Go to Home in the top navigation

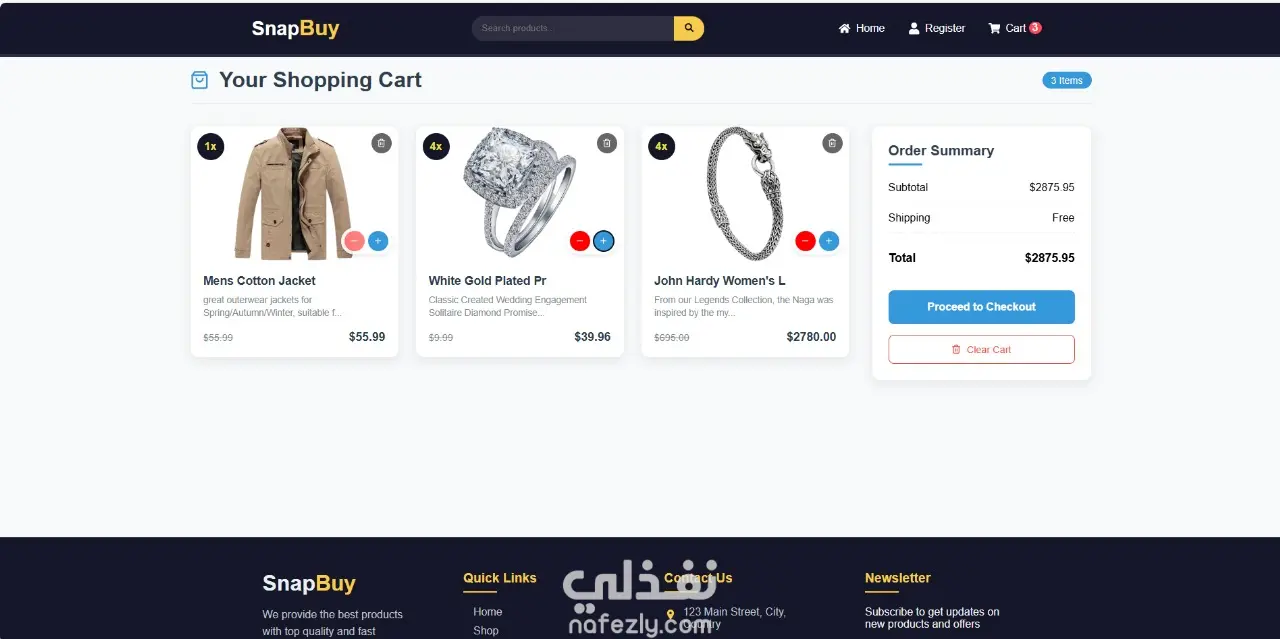tap(861, 28)
